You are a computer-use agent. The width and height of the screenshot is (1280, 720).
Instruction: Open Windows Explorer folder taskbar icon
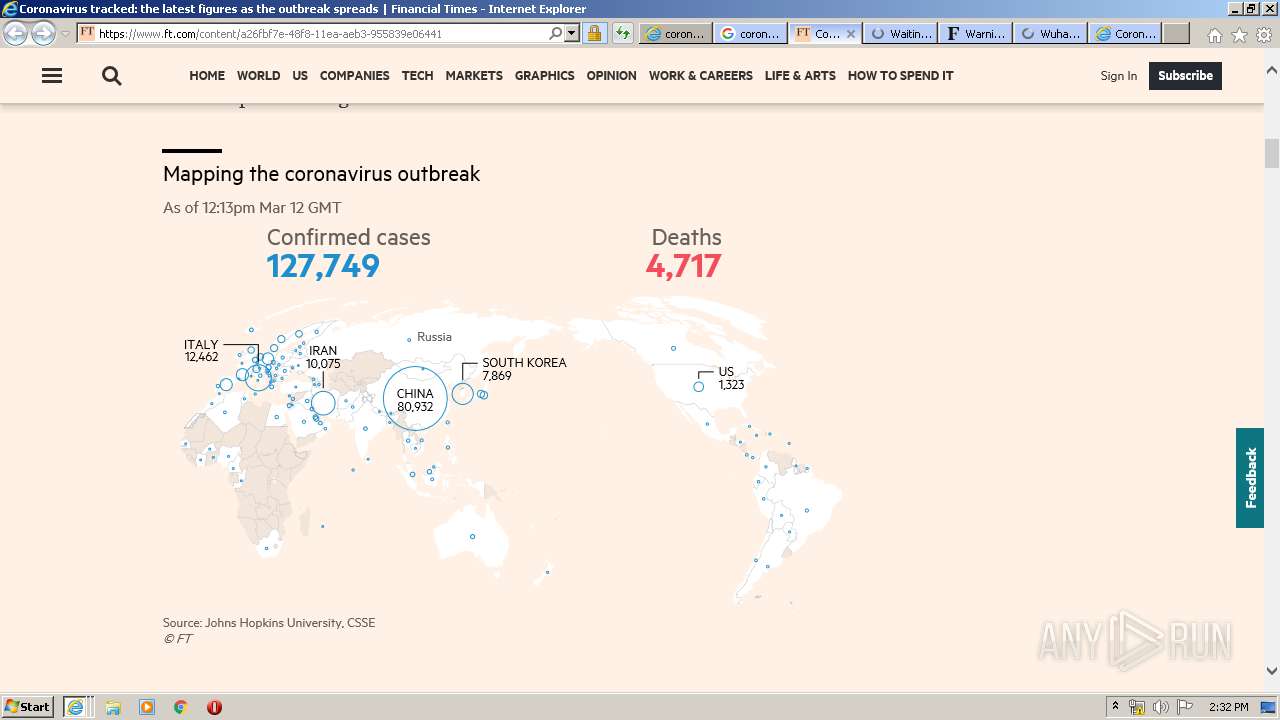pos(113,707)
